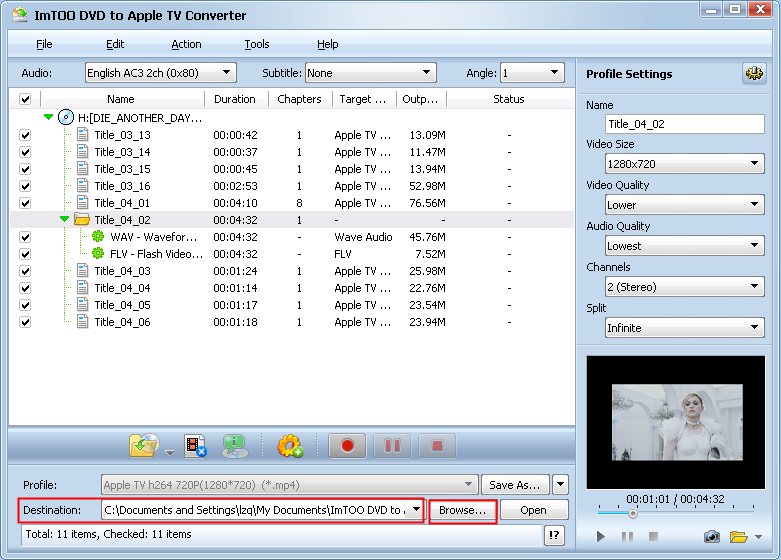Start conversion with the red record button
This screenshot has width=781, height=560.
(347, 445)
